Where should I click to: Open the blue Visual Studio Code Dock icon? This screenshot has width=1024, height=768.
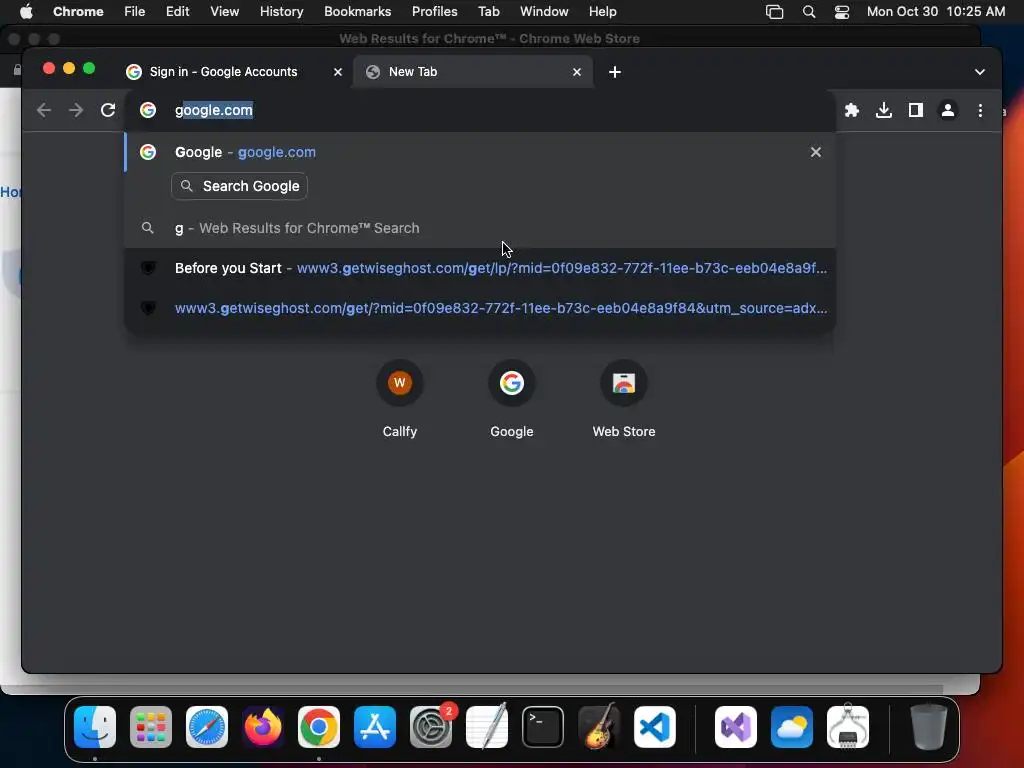[x=655, y=727]
